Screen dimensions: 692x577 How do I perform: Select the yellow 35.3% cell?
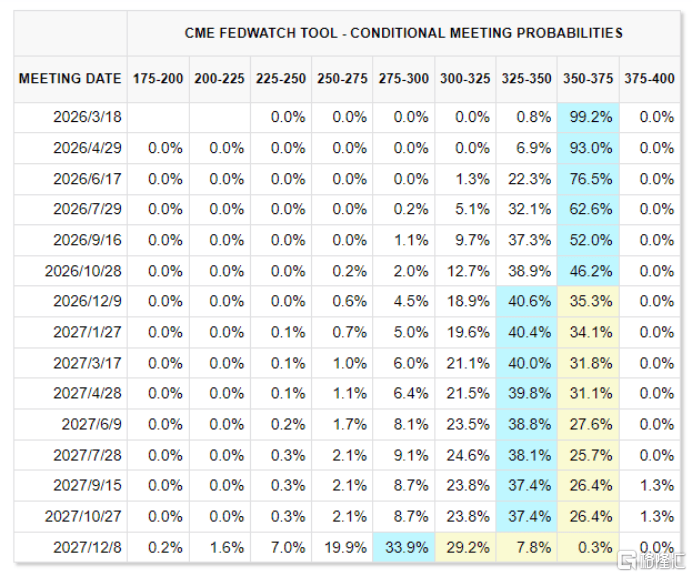[x=588, y=302]
